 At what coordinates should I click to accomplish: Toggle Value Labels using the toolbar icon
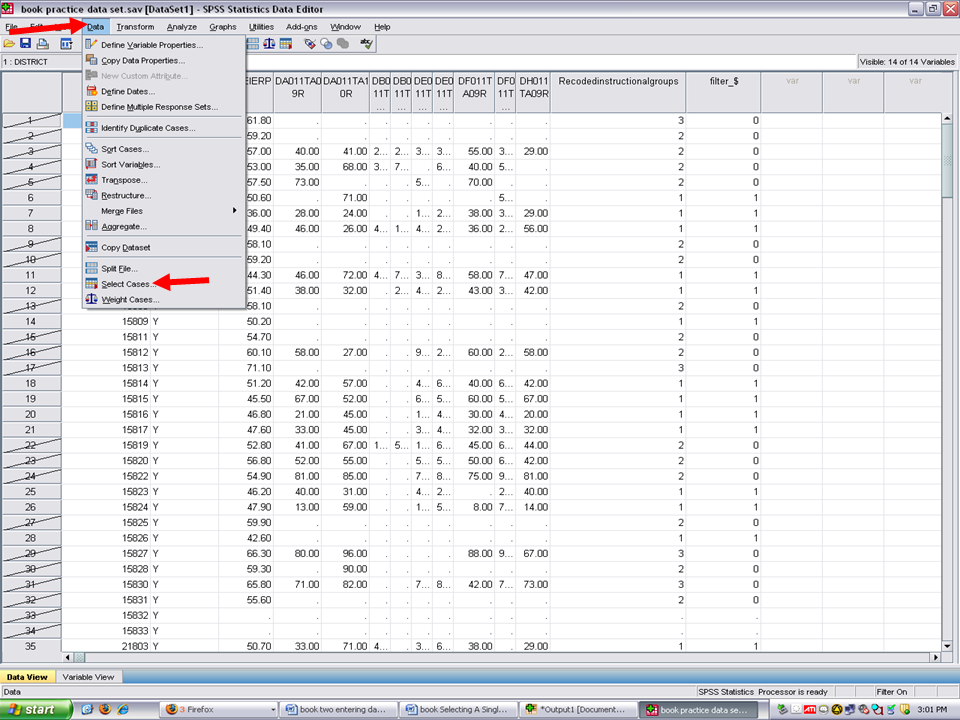(x=310, y=44)
